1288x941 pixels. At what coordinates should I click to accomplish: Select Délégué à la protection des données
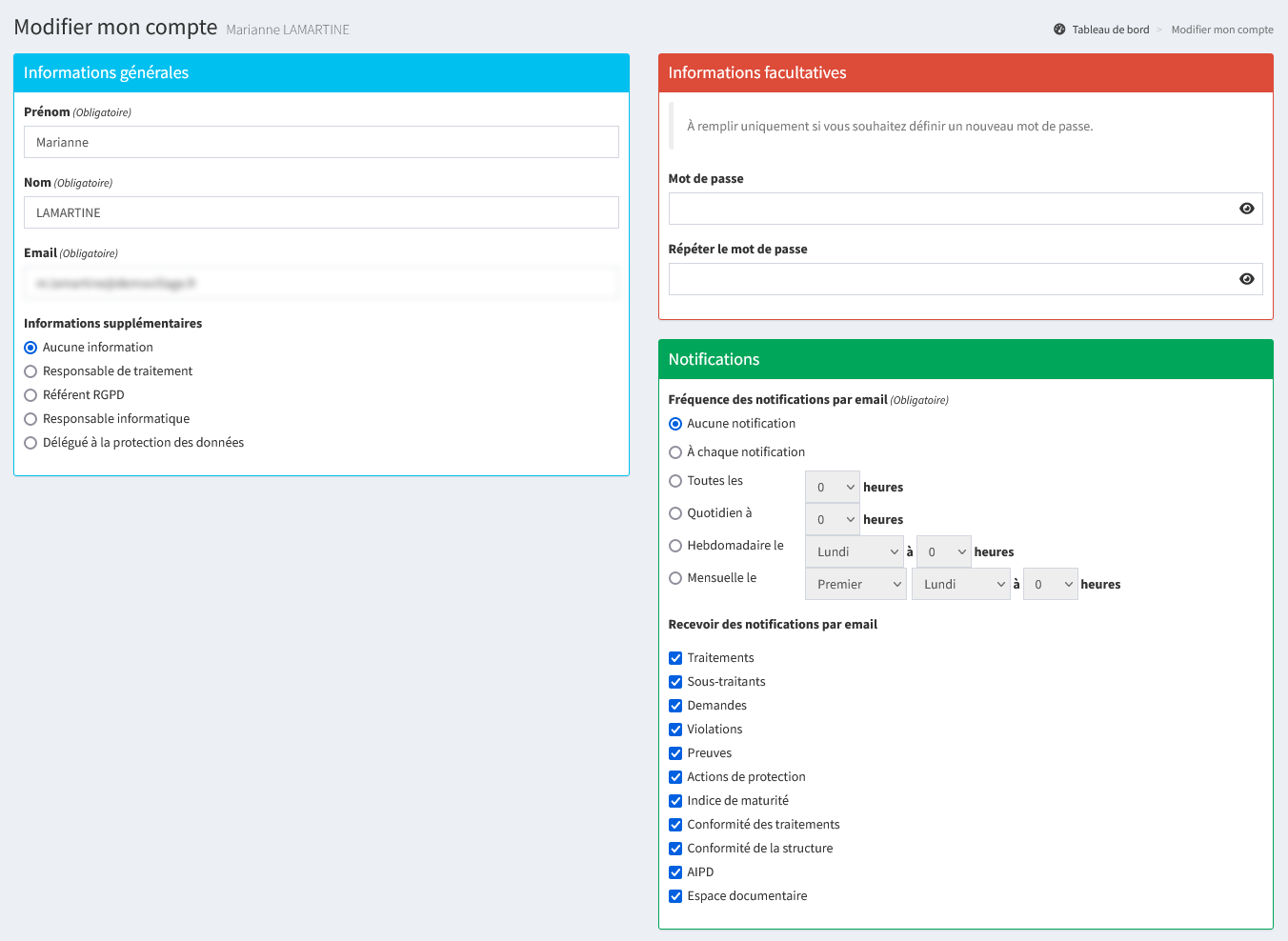pyautogui.click(x=30, y=443)
